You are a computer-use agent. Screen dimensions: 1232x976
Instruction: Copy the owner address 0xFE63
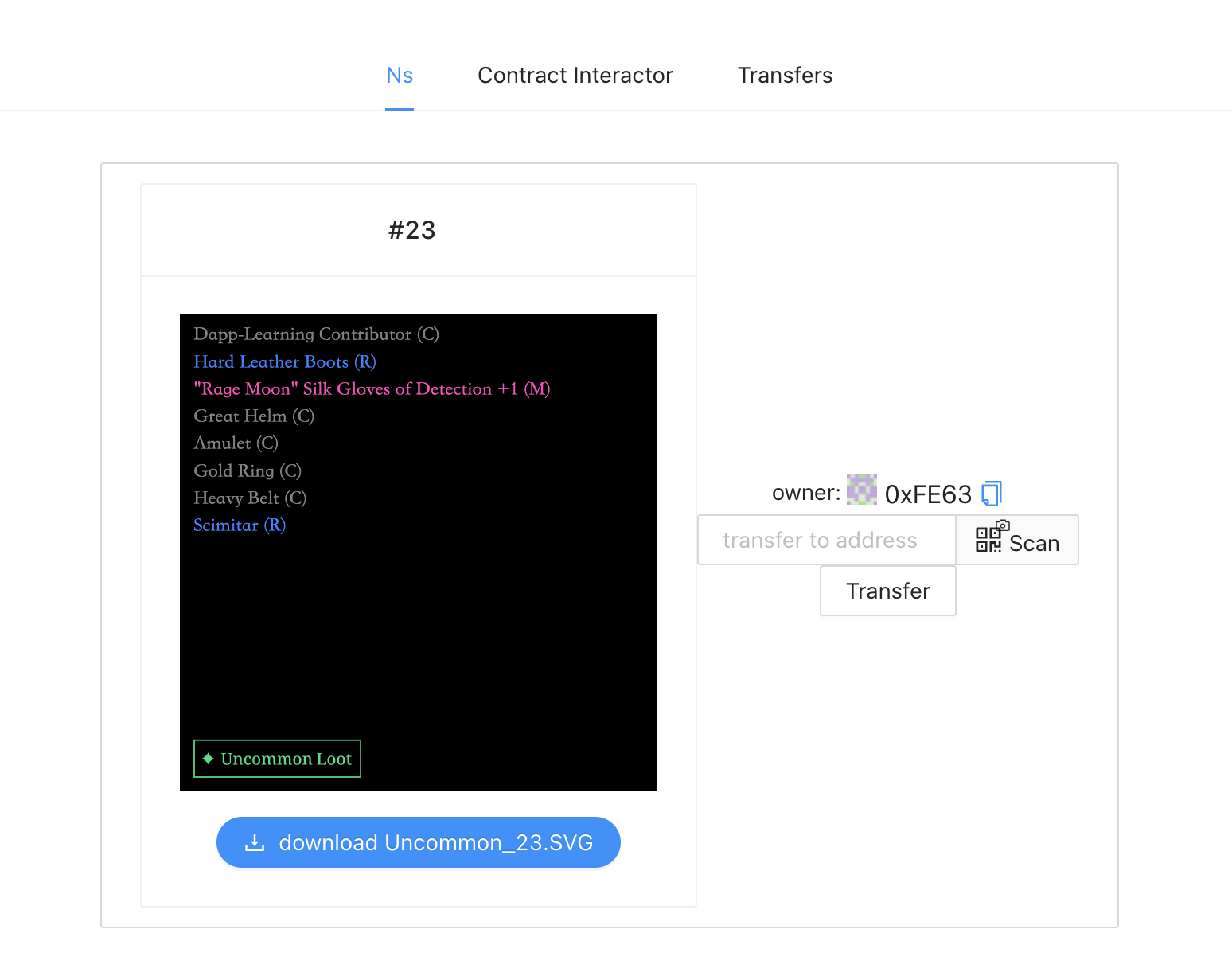991,494
